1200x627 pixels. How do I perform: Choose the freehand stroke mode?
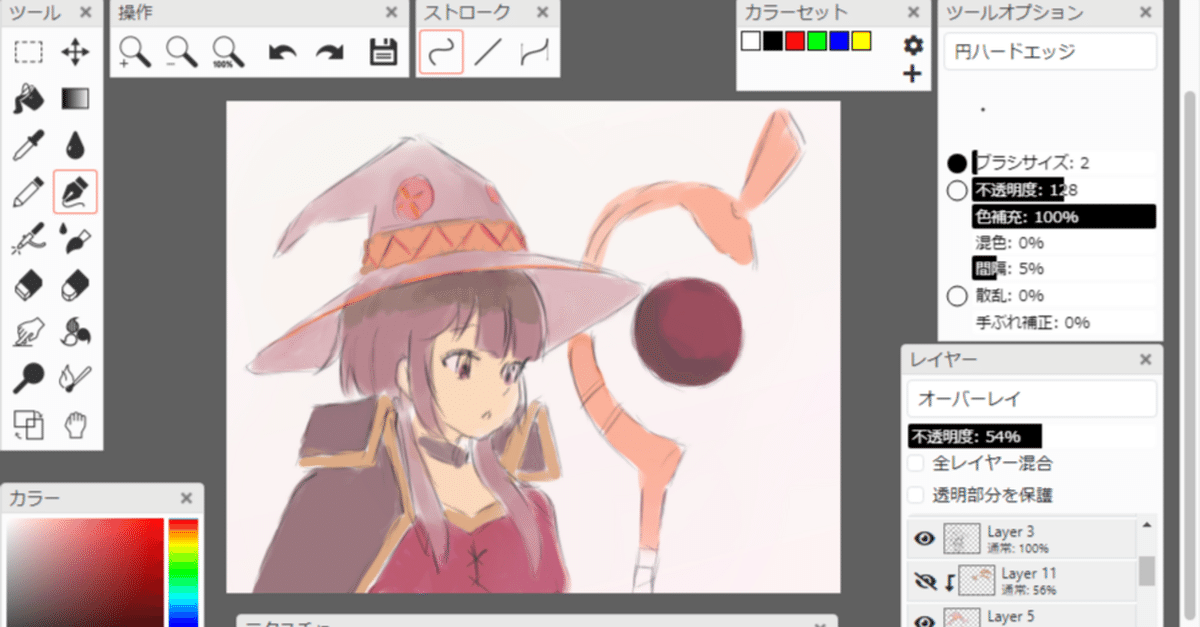pos(441,52)
